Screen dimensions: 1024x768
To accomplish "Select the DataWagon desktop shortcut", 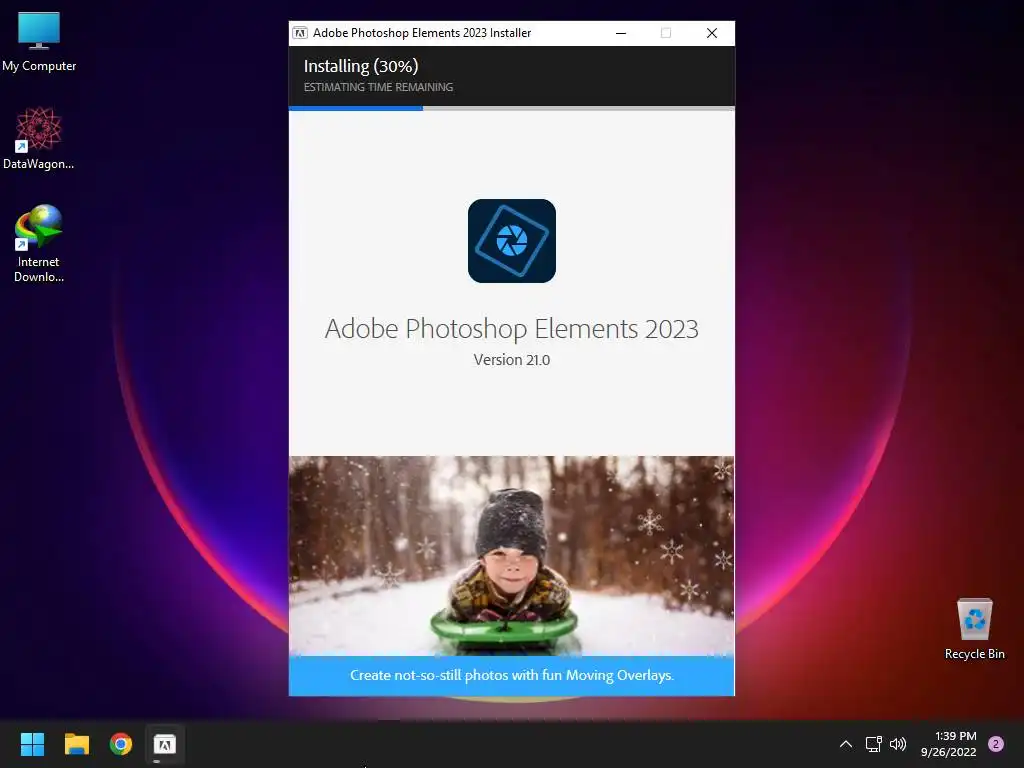I will click(39, 138).
